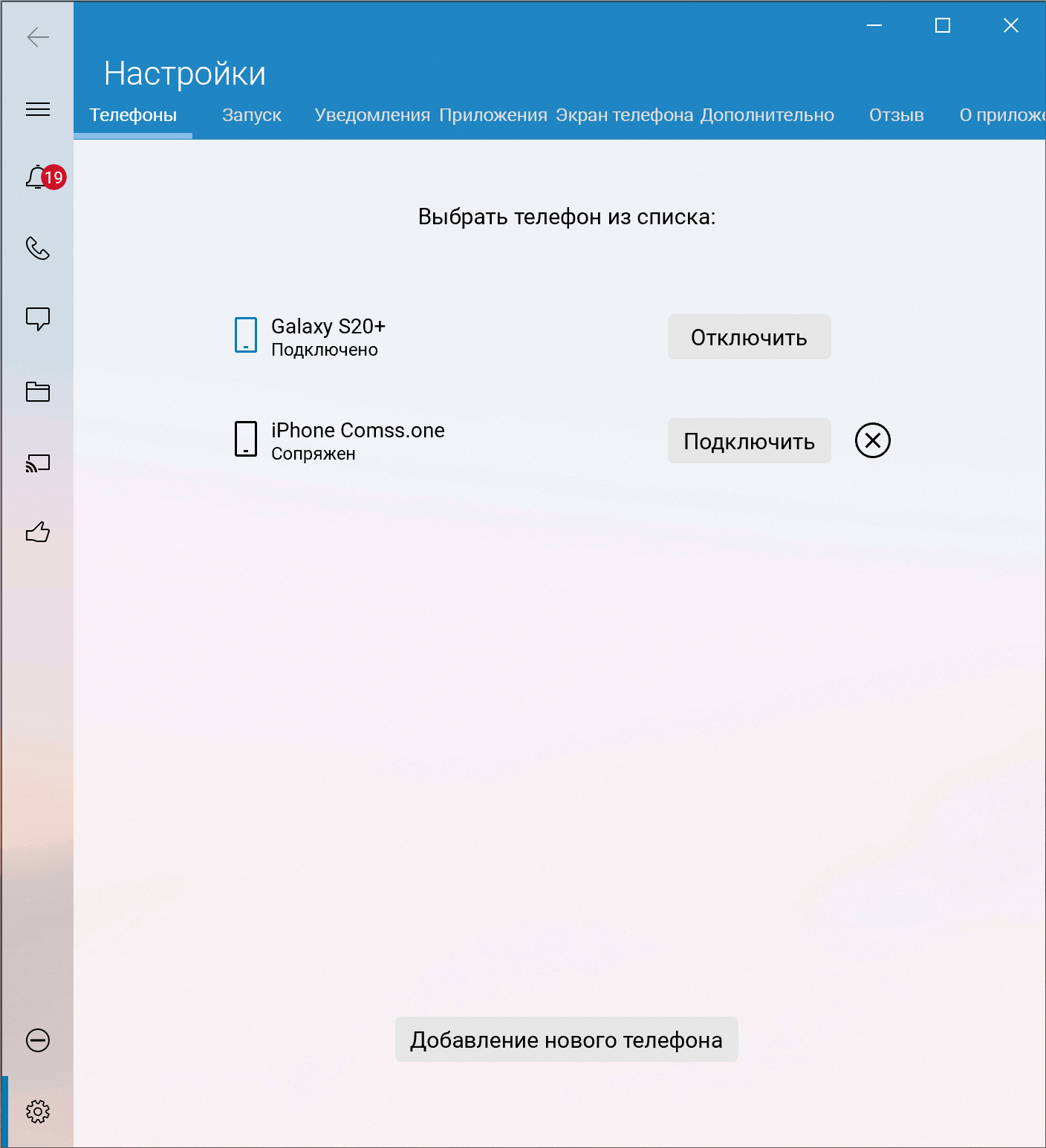1046x1148 pixels.
Task: Close the application window
Action: pos(1011,26)
